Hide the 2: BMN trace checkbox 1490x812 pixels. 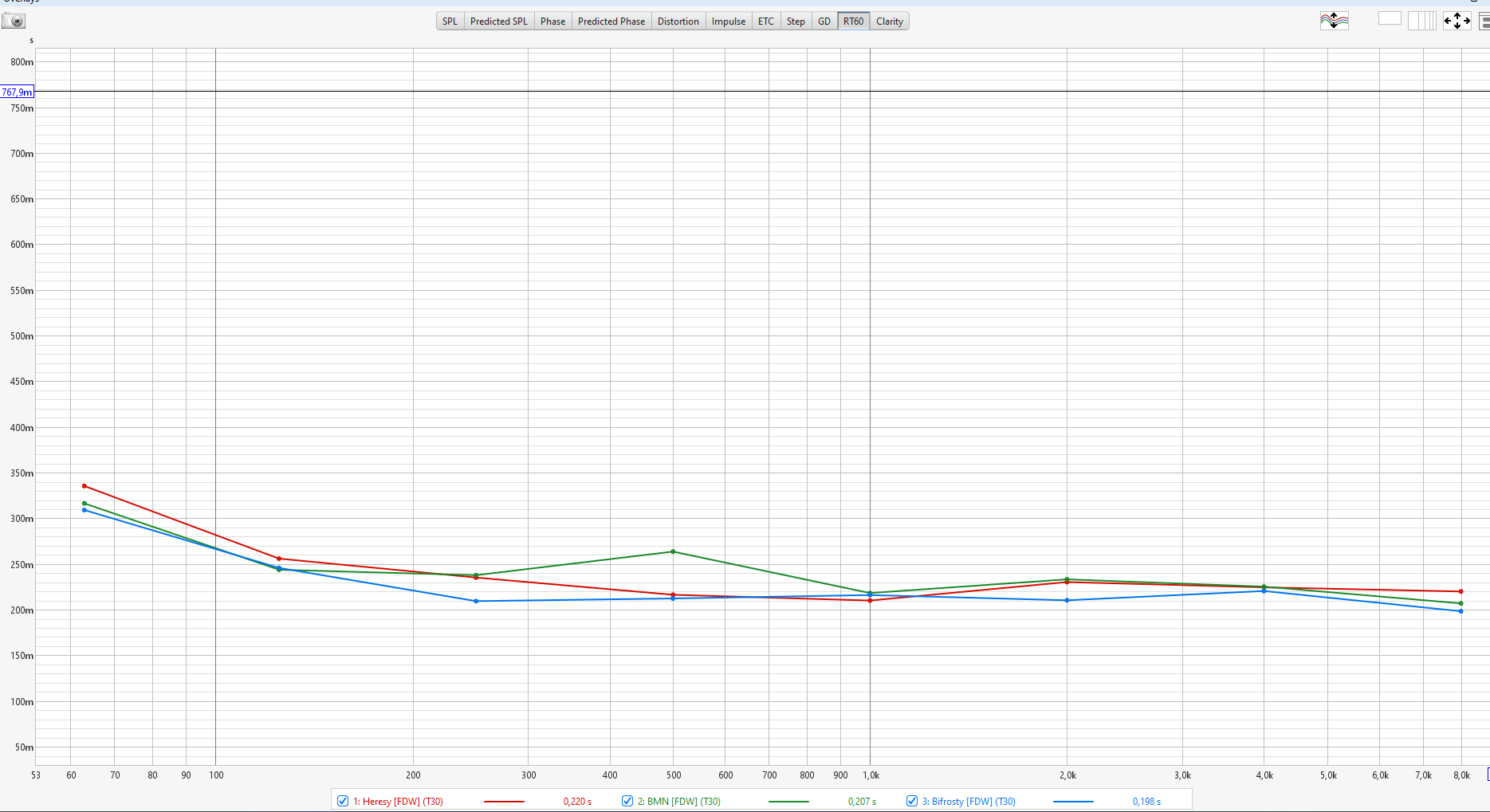627,801
